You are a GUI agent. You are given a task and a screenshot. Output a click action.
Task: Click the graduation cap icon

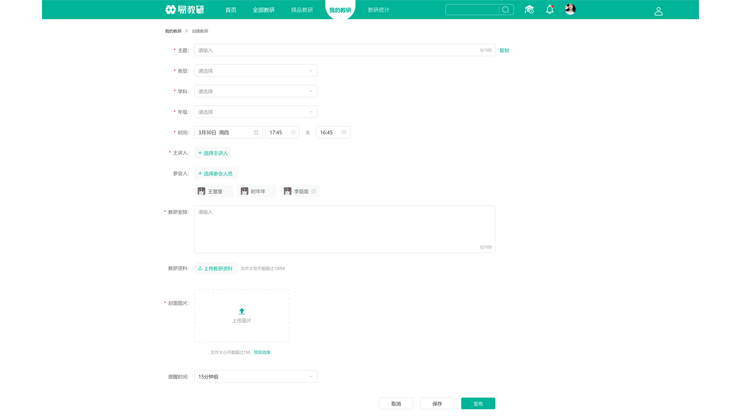[529, 9]
